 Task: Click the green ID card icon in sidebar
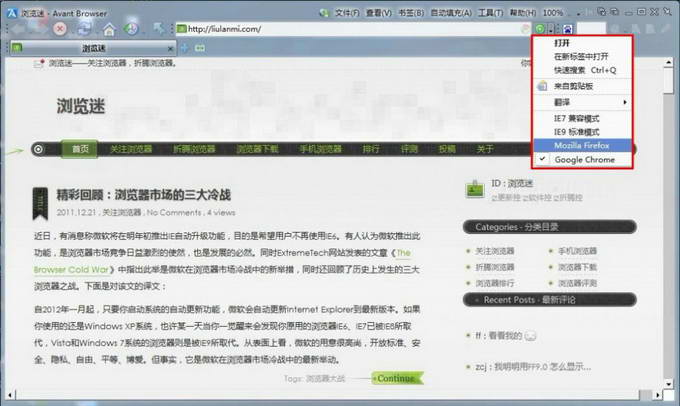[475, 189]
